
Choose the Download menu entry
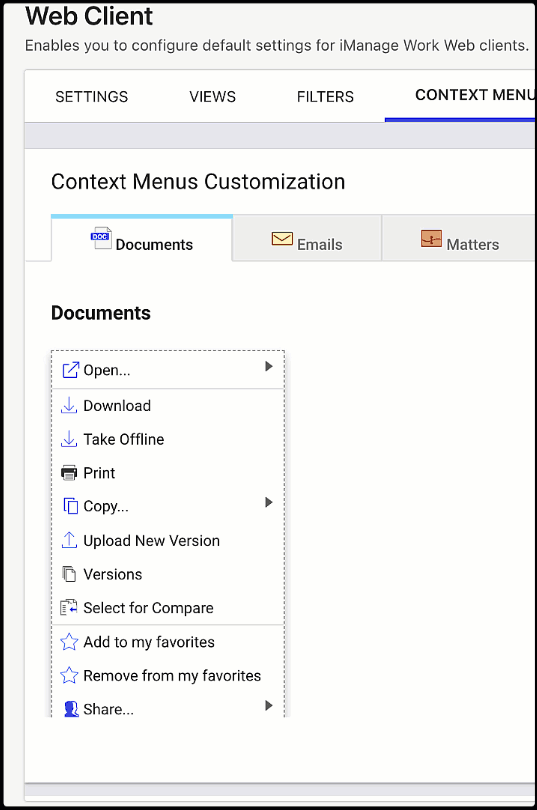pos(168,406)
